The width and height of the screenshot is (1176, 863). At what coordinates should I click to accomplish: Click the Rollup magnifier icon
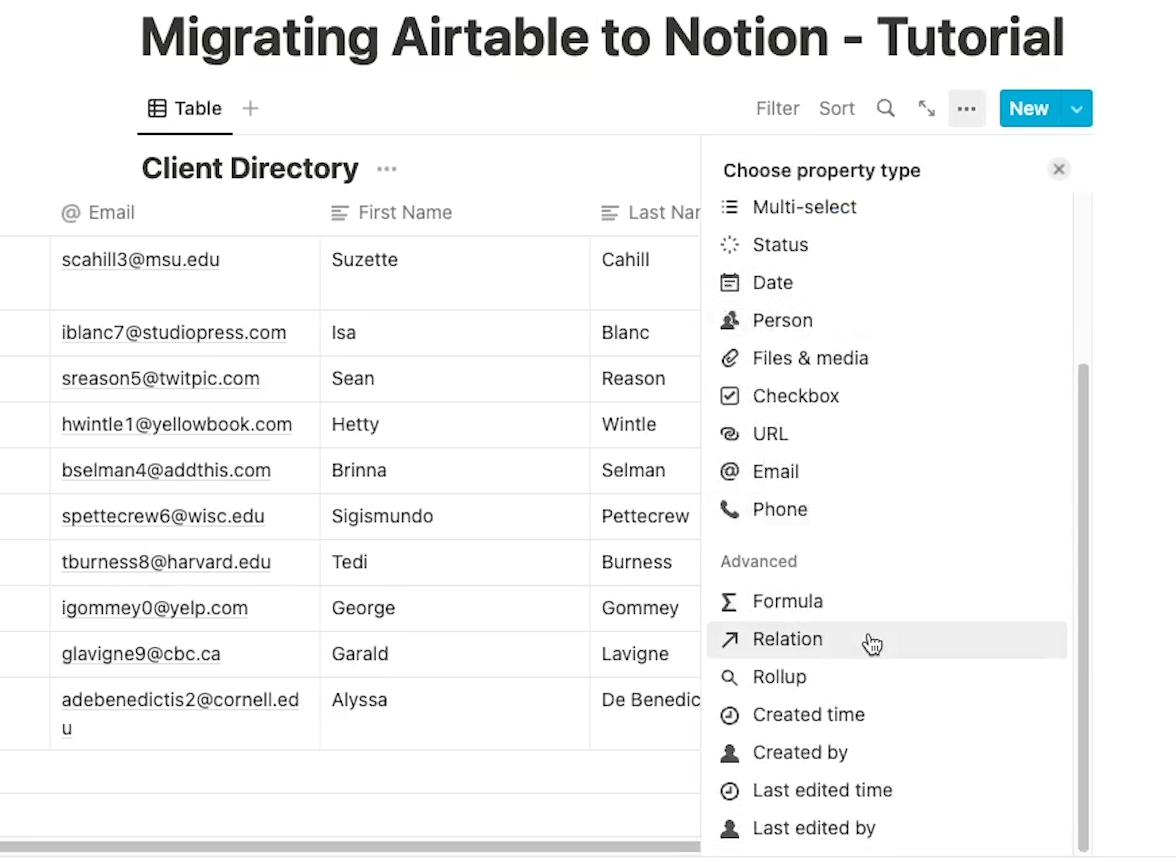(729, 678)
